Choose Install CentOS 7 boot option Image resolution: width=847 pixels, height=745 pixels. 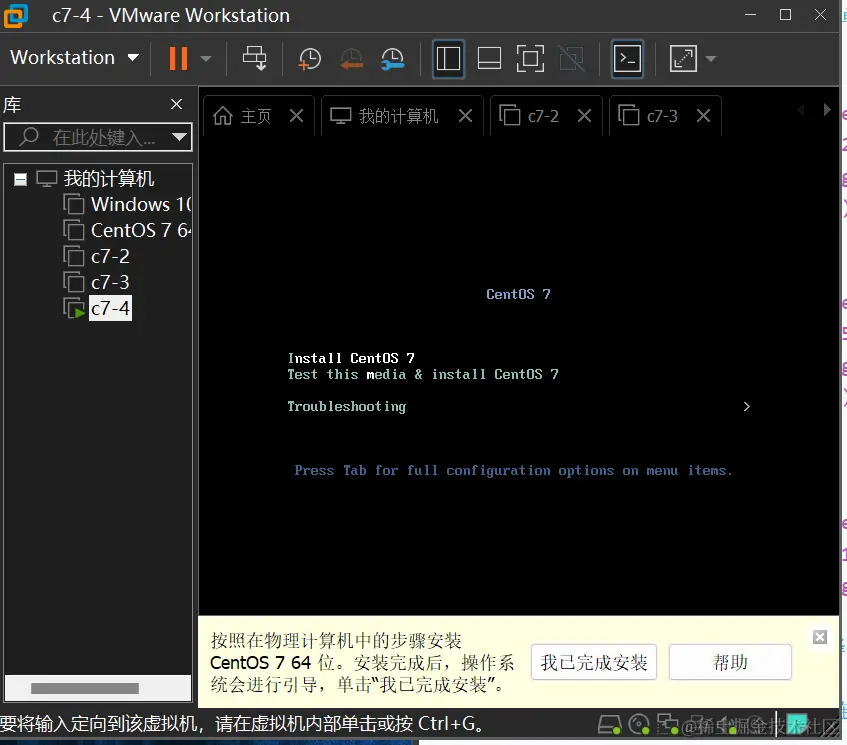[x=351, y=358]
